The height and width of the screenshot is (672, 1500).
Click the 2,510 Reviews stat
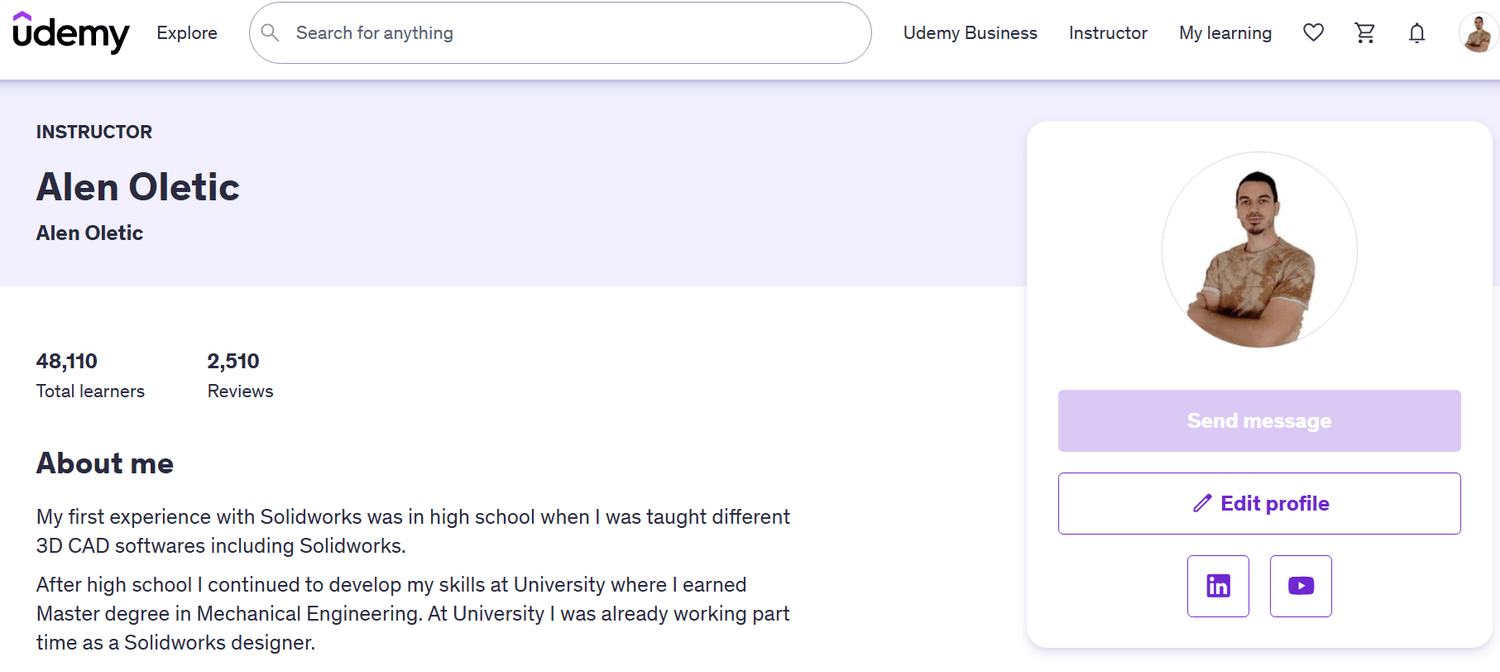[x=239, y=375]
